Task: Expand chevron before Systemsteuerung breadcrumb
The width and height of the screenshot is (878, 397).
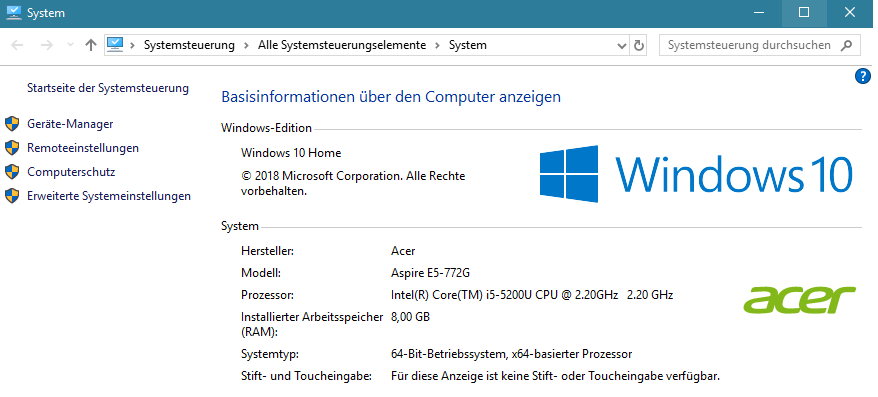Action: pos(133,45)
